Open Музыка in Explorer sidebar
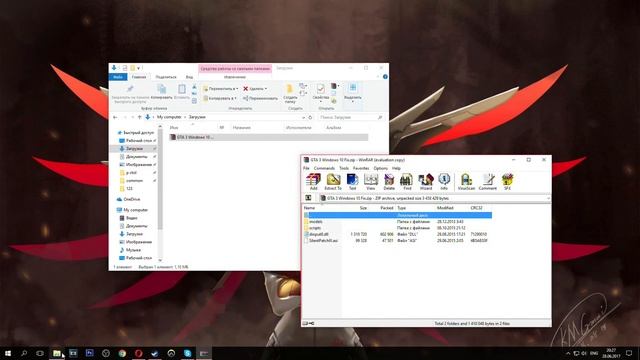 click(x=133, y=250)
